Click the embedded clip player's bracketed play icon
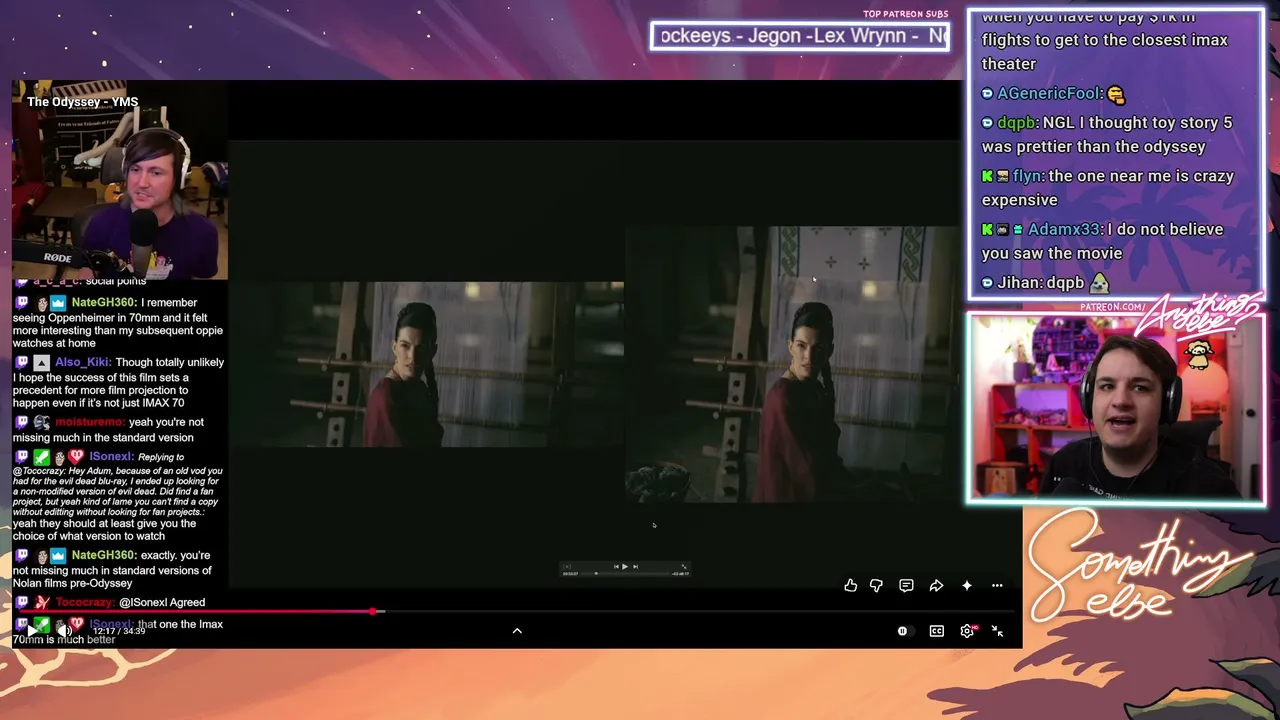Screen dimensions: 1280x720 tap(567, 566)
